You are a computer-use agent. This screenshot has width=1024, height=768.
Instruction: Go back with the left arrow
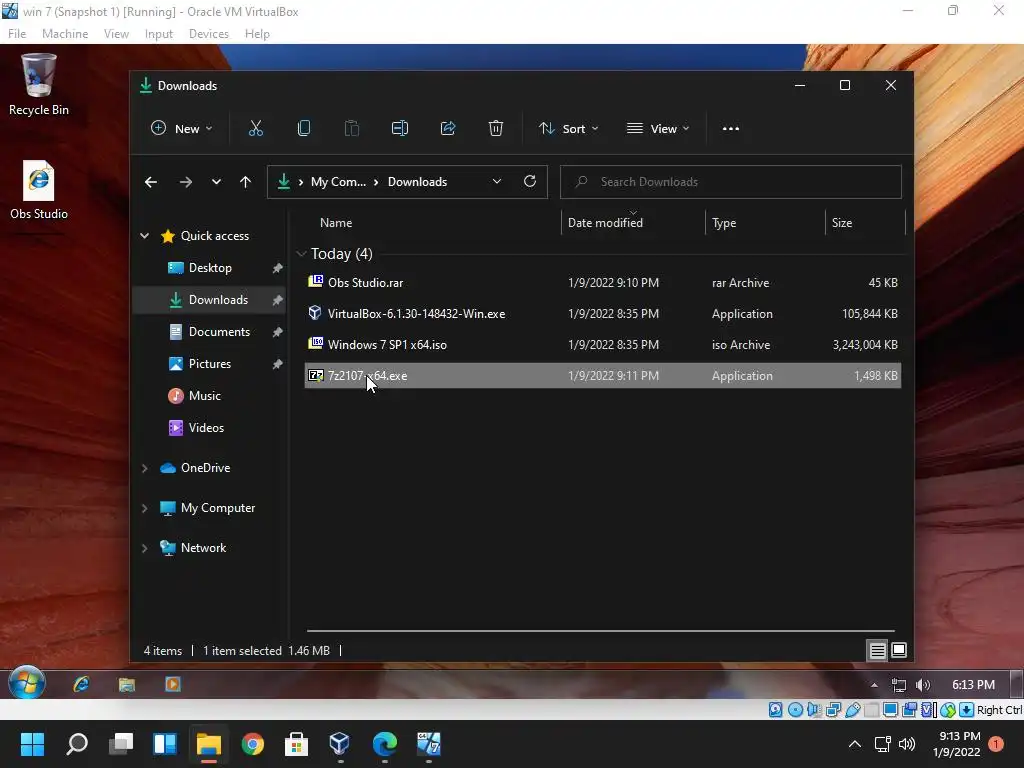151,182
